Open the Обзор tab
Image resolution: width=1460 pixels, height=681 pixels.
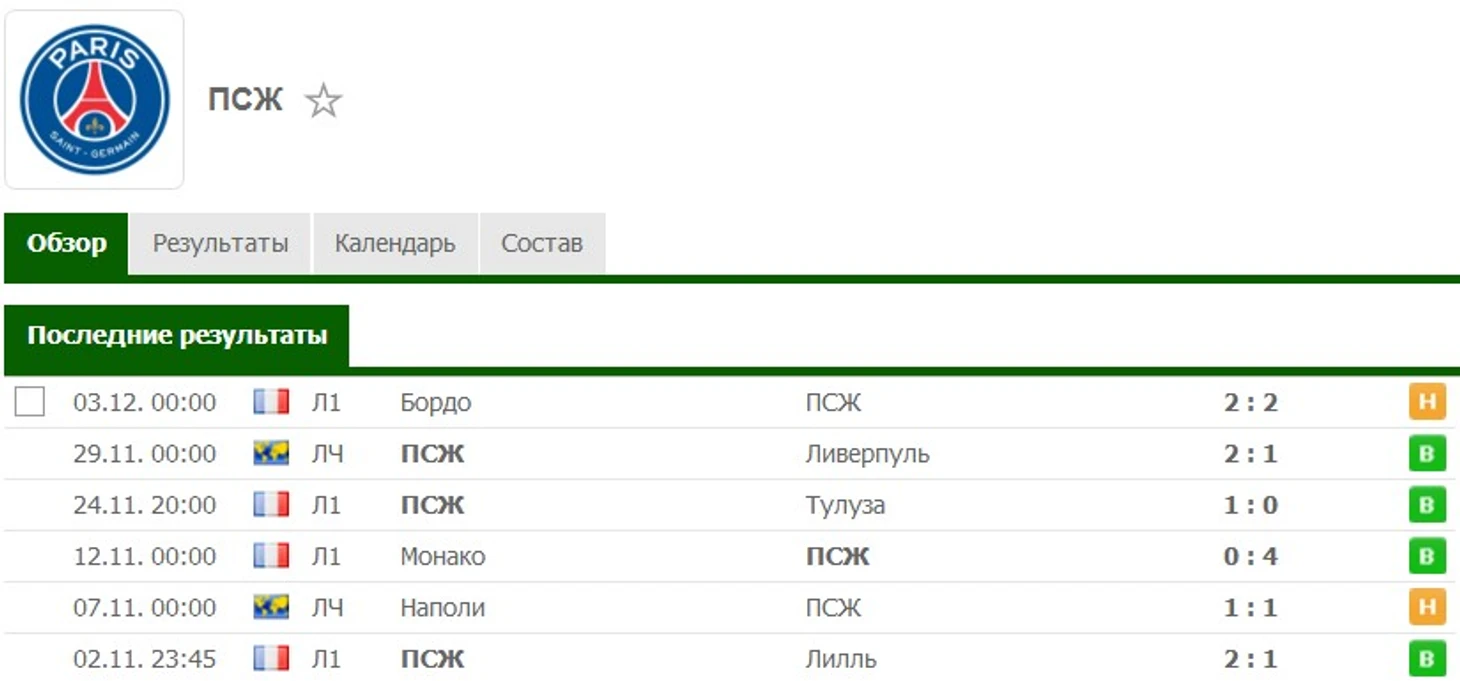click(x=67, y=243)
